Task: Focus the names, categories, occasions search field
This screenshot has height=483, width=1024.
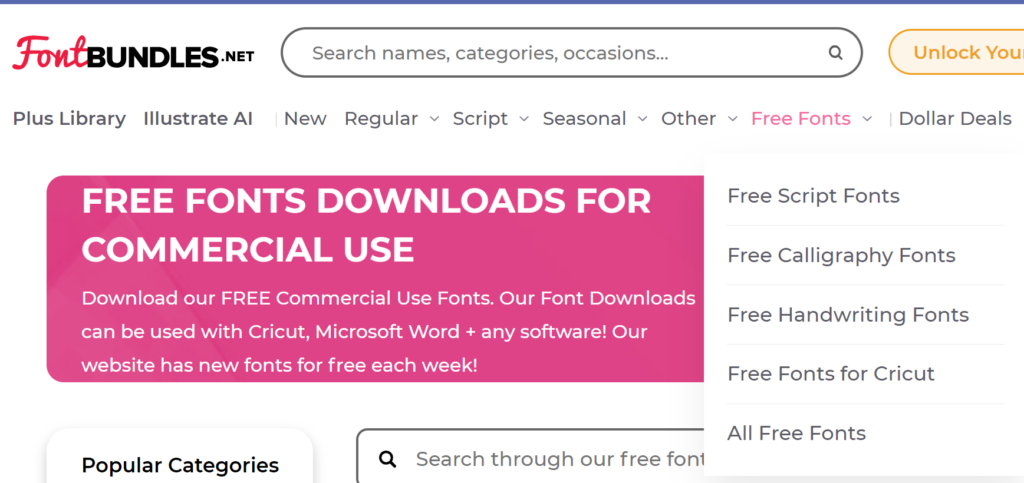Action: tap(560, 53)
